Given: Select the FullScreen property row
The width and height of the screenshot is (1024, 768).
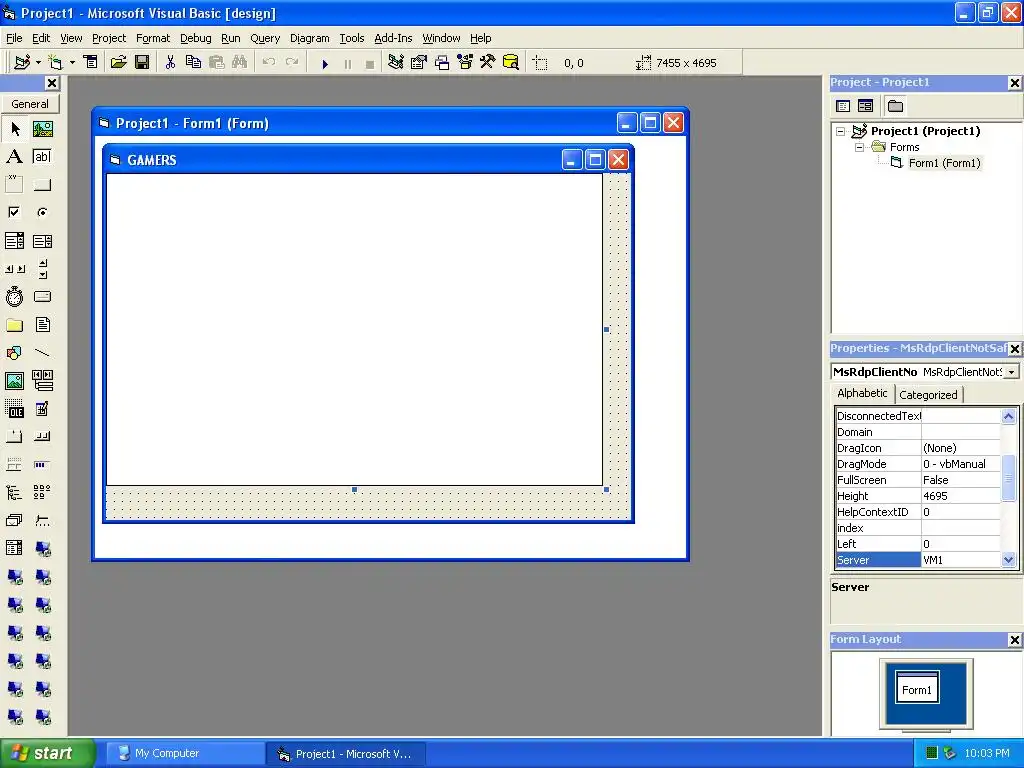Looking at the screenshot, I should tap(918, 480).
